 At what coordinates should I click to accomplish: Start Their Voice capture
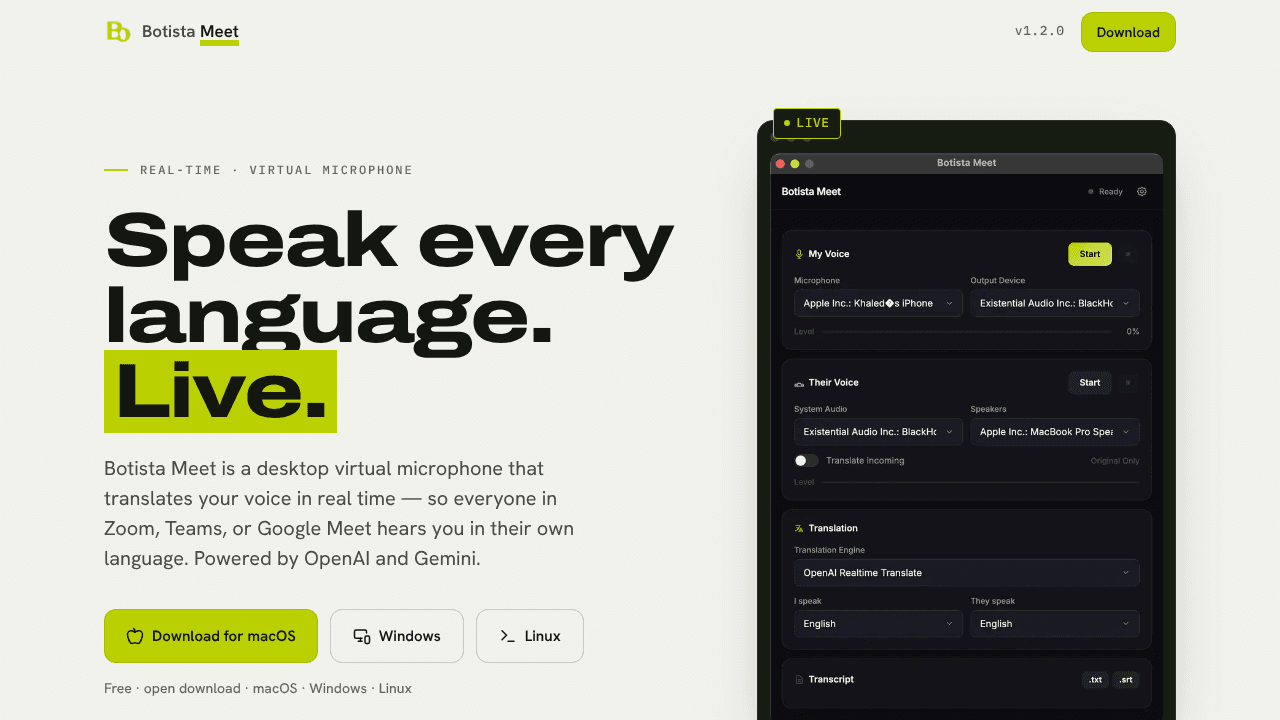[1090, 382]
